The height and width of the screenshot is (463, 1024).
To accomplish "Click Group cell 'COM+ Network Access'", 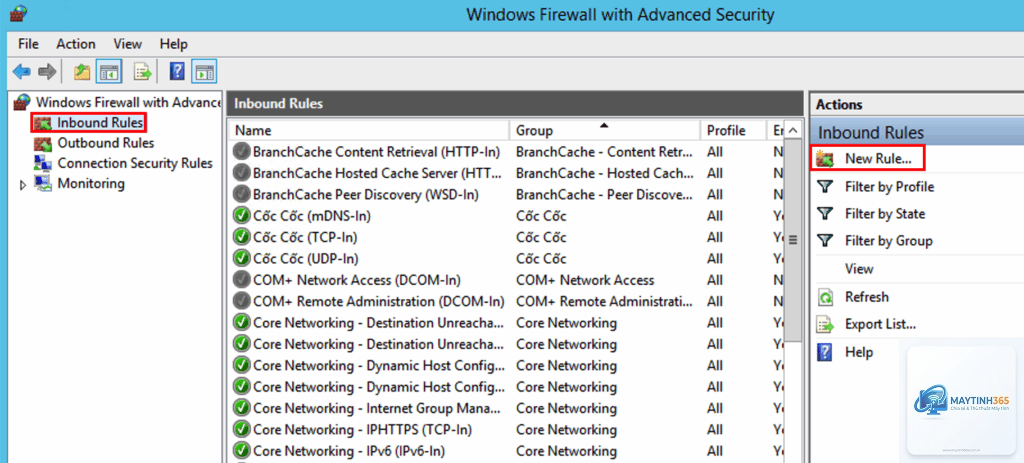I will 585,280.
